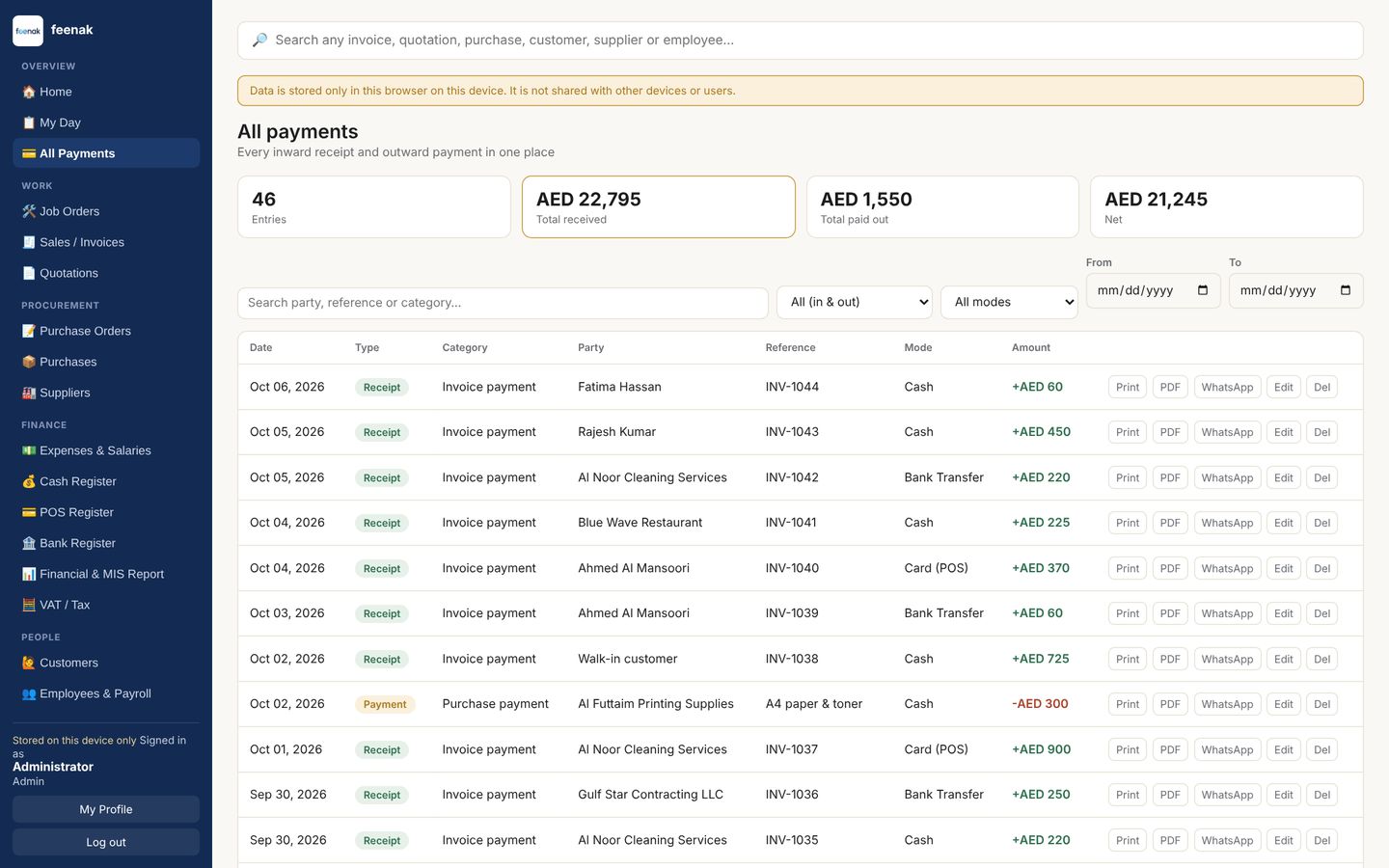Open the To date calendar picker icon
The image size is (1389, 868).
click(x=1346, y=290)
